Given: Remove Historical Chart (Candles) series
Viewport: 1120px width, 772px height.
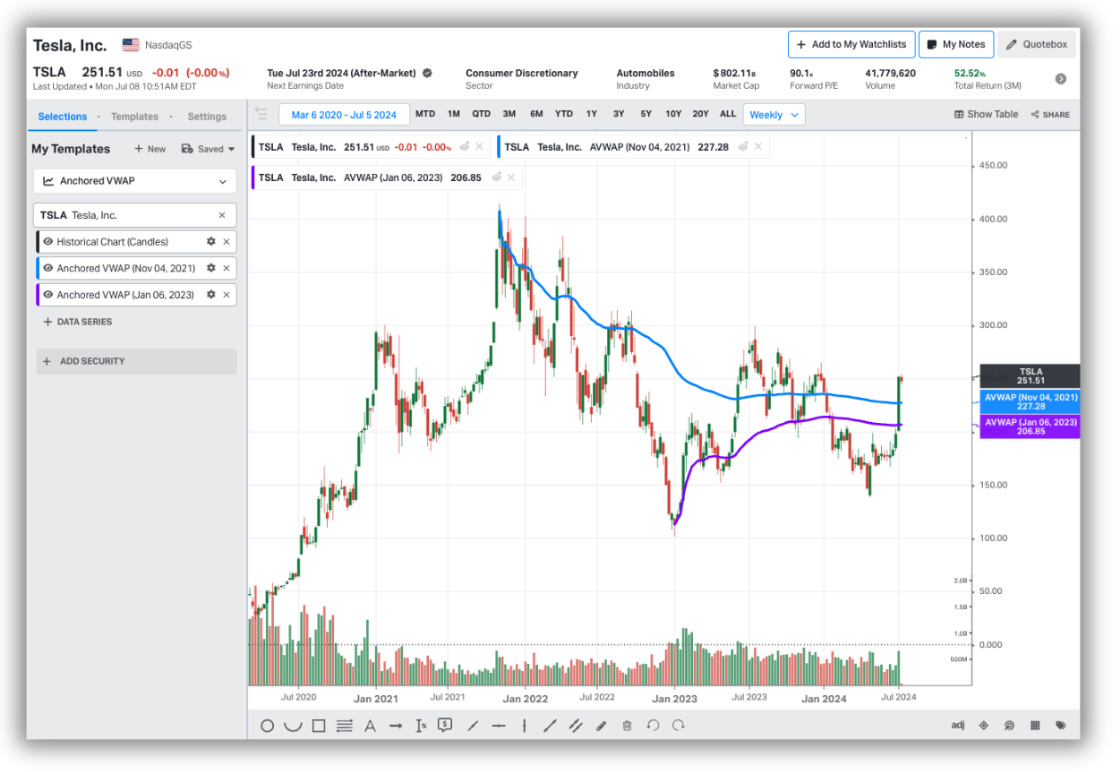Looking at the screenshot, I should [x=226, y=242].
